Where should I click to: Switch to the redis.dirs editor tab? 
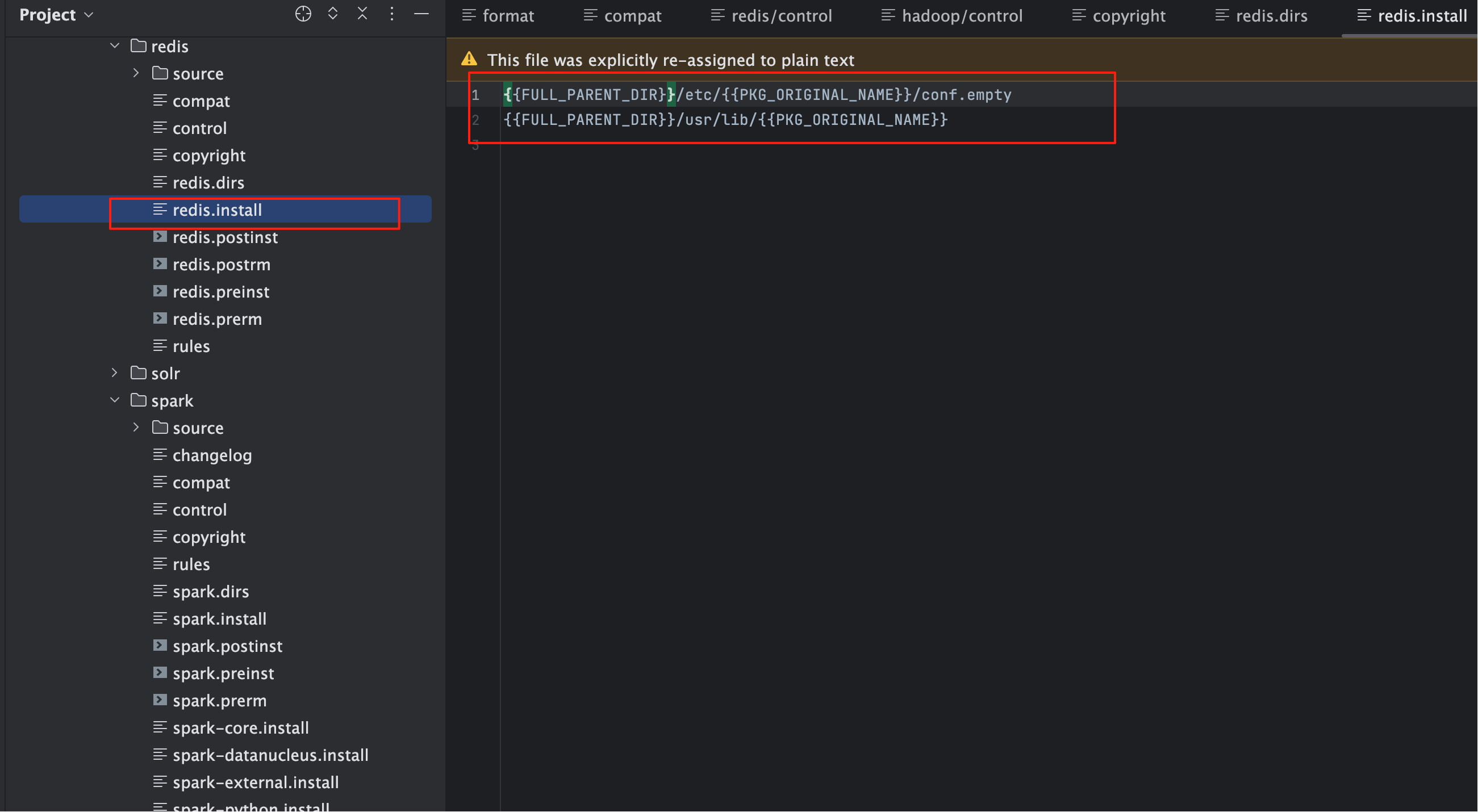coord(1262,16)
